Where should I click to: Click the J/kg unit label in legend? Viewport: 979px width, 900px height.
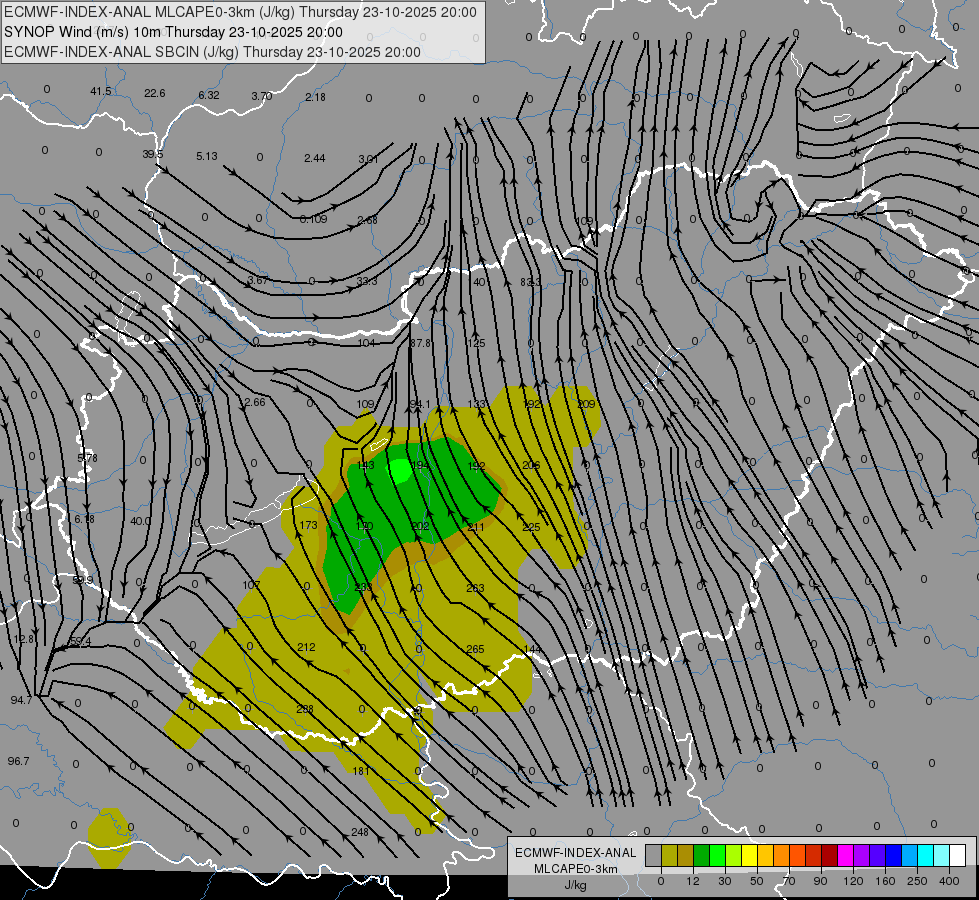click(575, 885)
